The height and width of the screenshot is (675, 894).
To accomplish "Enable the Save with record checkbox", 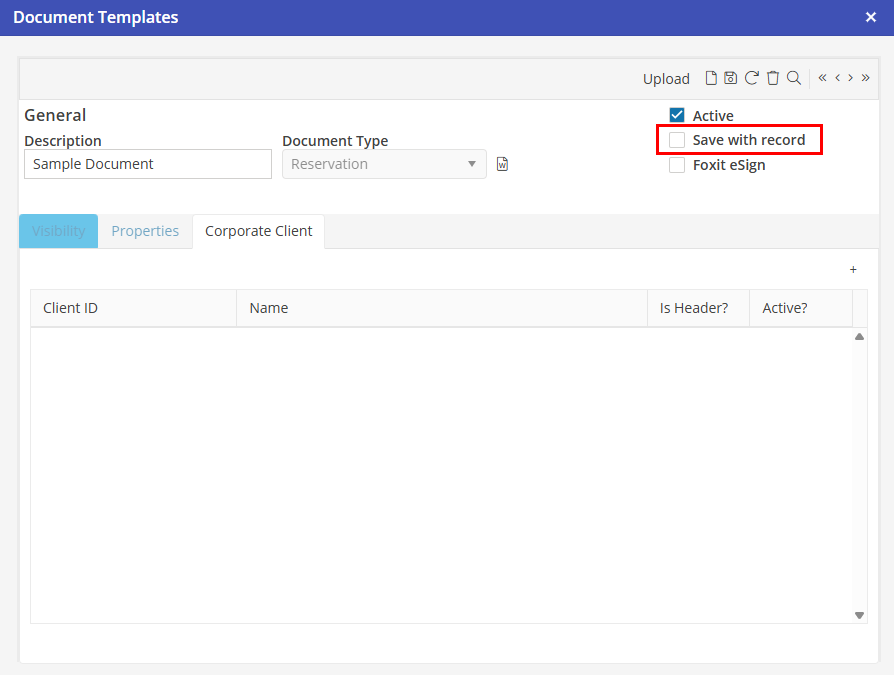I will 677,140.
